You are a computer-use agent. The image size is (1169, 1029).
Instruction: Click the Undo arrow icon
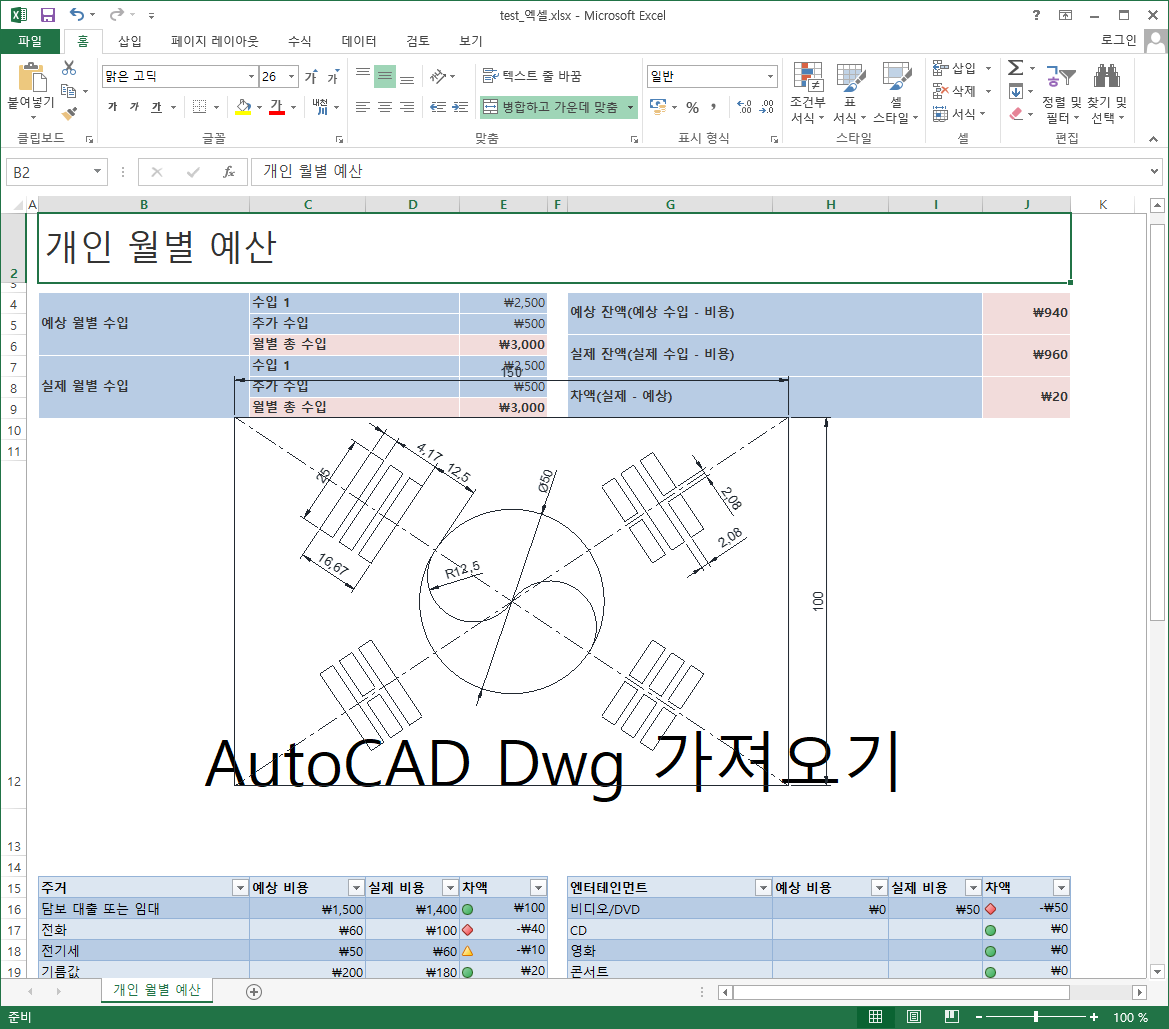pyautogui.click(x=77, y=14)
